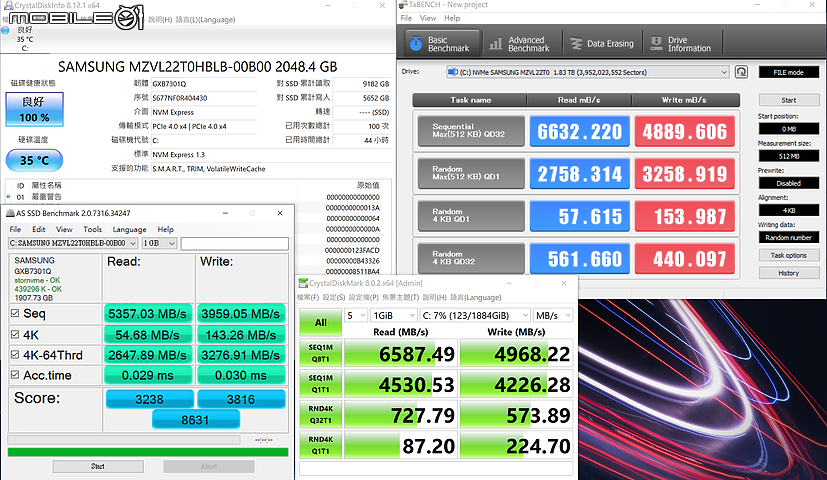
Task: Click the empty AS SSD text field
Action: pyautogui.click(x=234, y=243)
